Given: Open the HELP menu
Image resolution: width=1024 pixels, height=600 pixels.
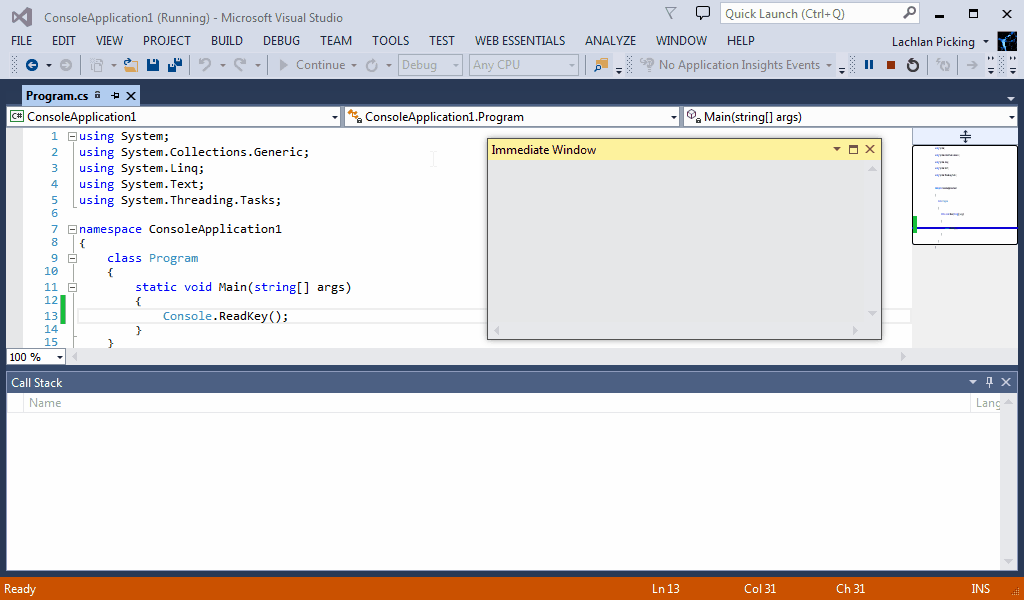Looking at the screenshot, I should [741, 40].
